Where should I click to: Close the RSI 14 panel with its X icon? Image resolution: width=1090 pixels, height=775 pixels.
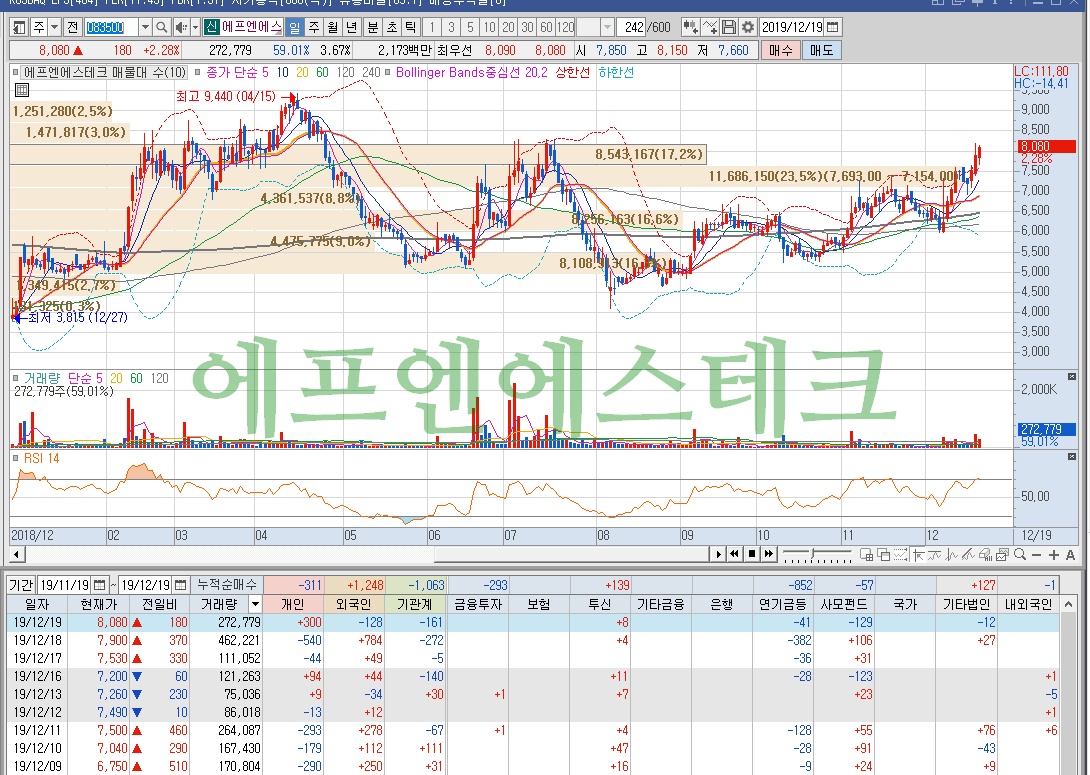click(1071, 457)
